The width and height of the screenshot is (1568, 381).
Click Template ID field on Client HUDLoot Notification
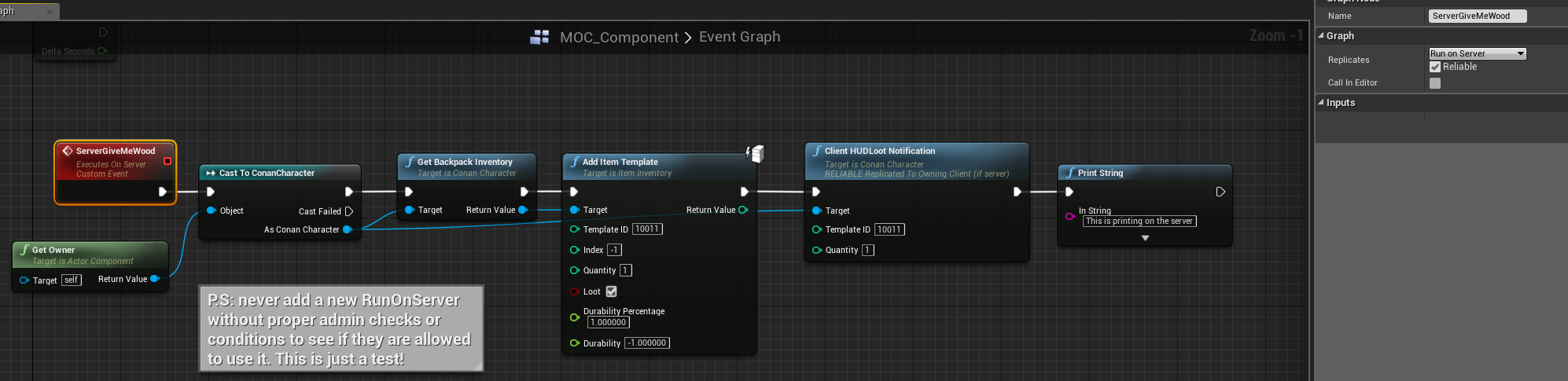tap(889, 229)
